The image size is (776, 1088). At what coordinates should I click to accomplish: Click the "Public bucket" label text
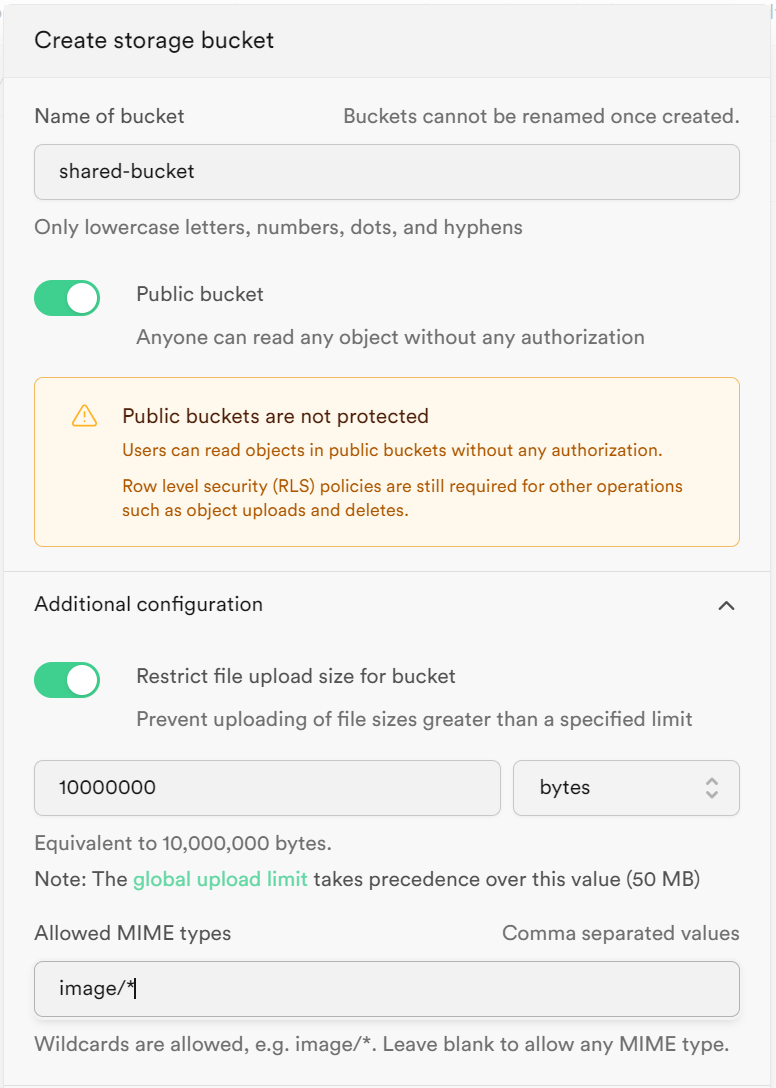200,294
